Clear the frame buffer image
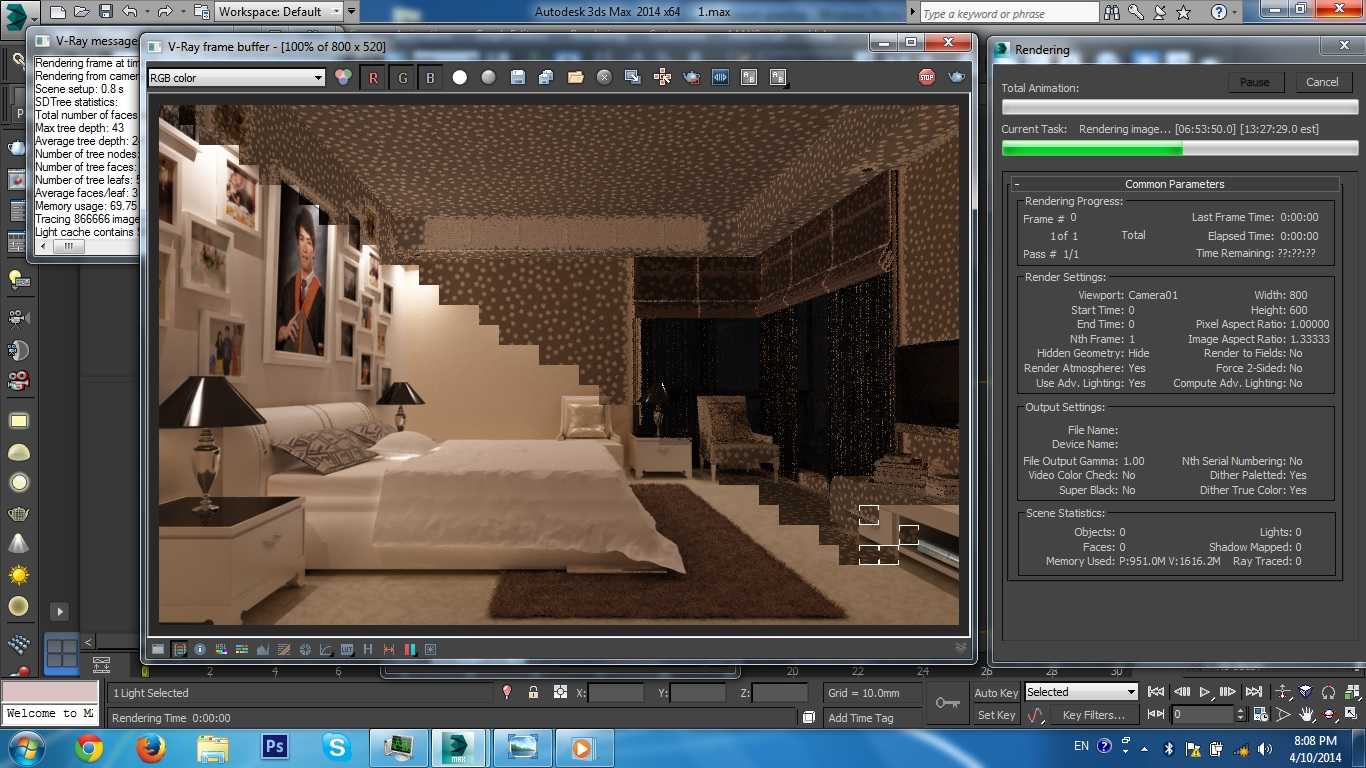This screenshot has width=1366, height=768. (x=604, y=77)
